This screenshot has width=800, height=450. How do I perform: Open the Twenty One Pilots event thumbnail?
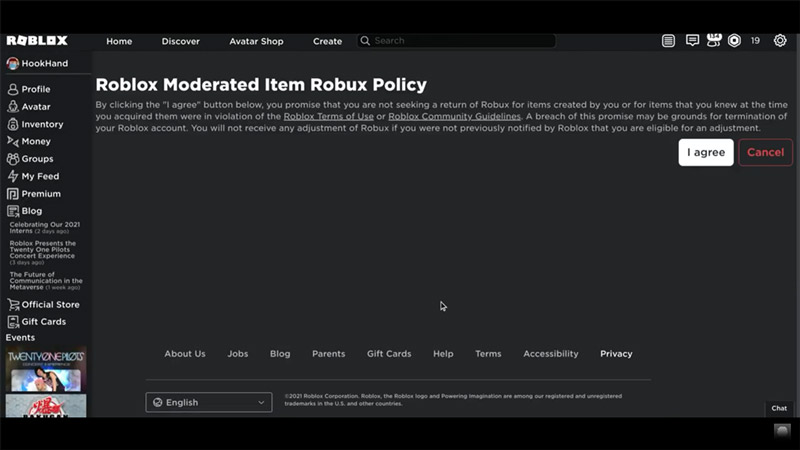pyautogui.click(x=46, y=368)
